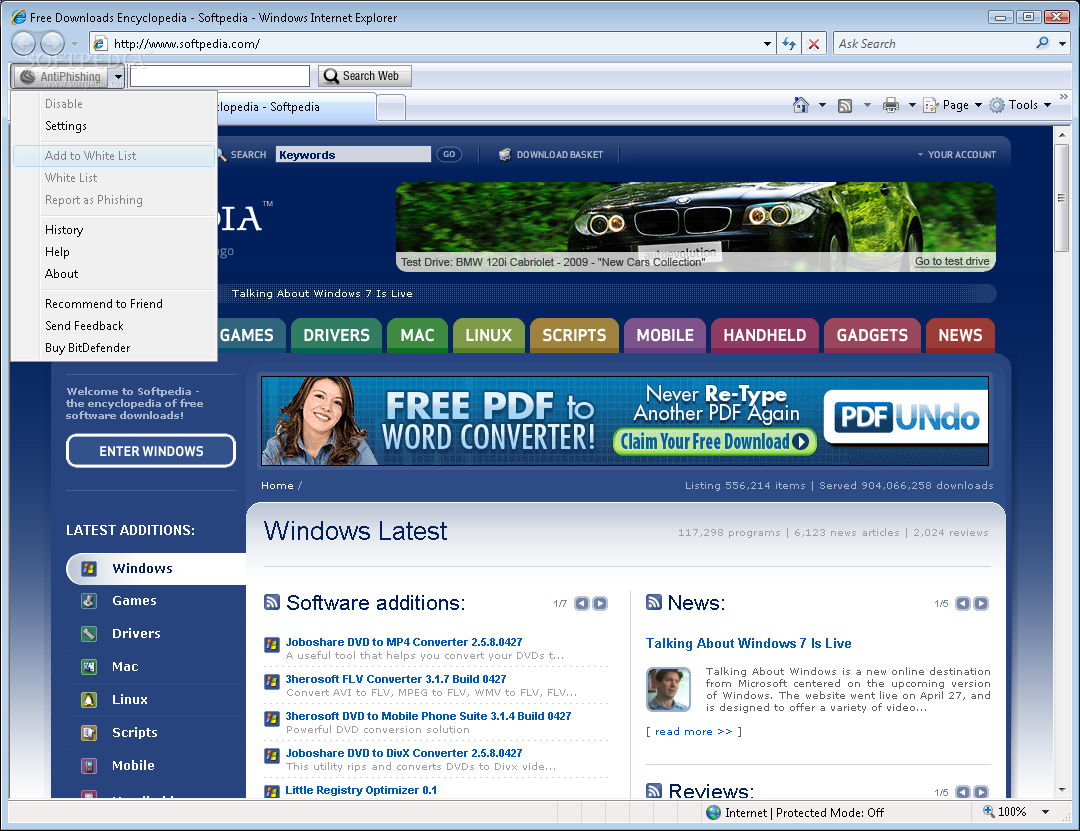Click the red Stop loading icon
Viewport: 1080px width, 831px height.
point(813,44)
